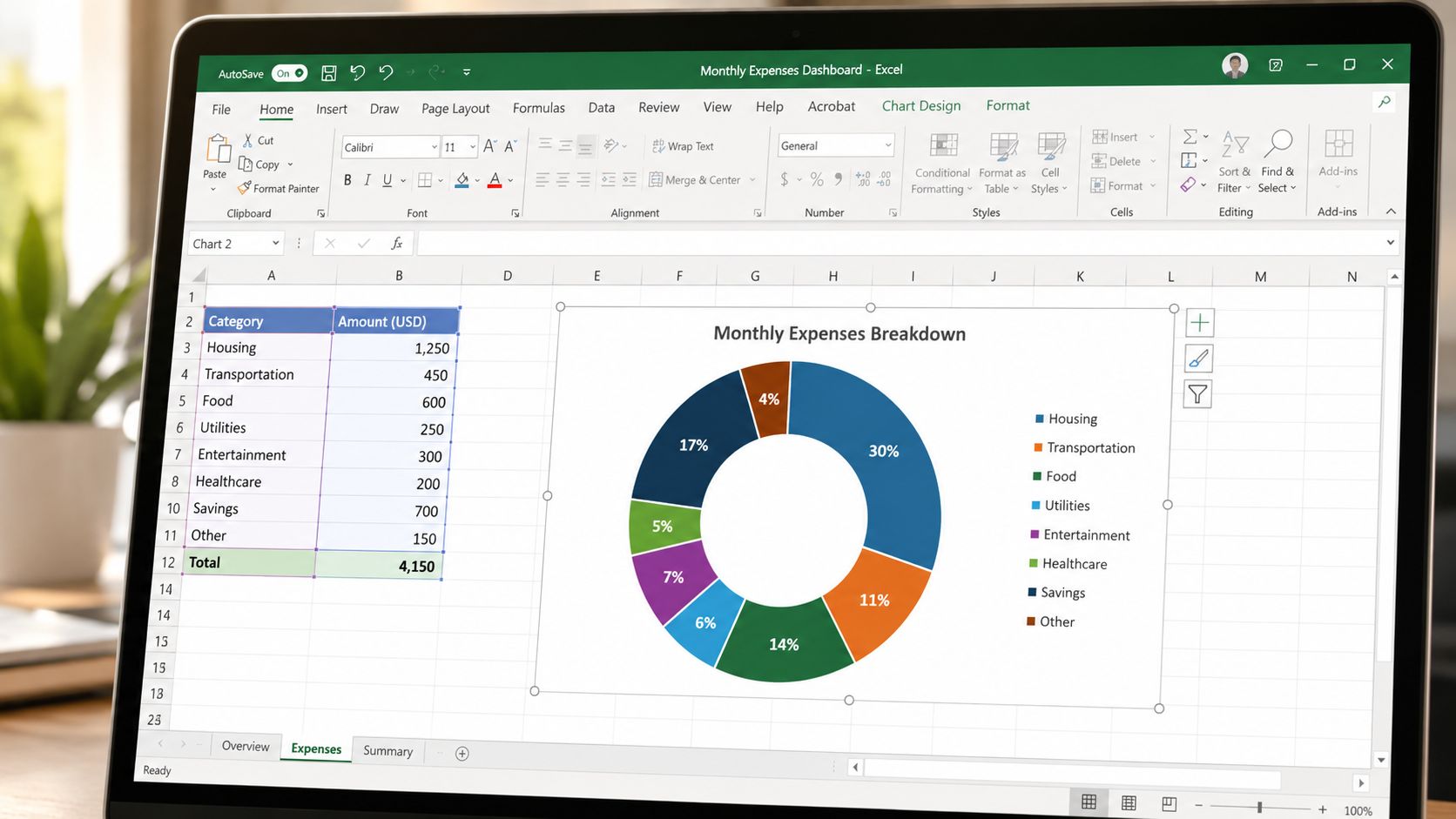This screenshot has width=1456, height=819.
Task: Click the Chart Styles paintbrush button
Action: click(1198, 359)
